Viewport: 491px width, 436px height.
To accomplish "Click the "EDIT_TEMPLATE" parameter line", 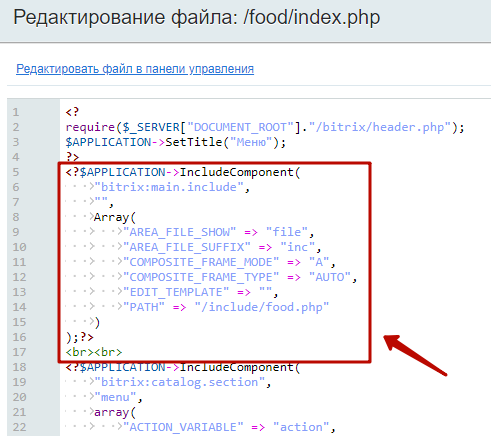I will click(200, 292).
